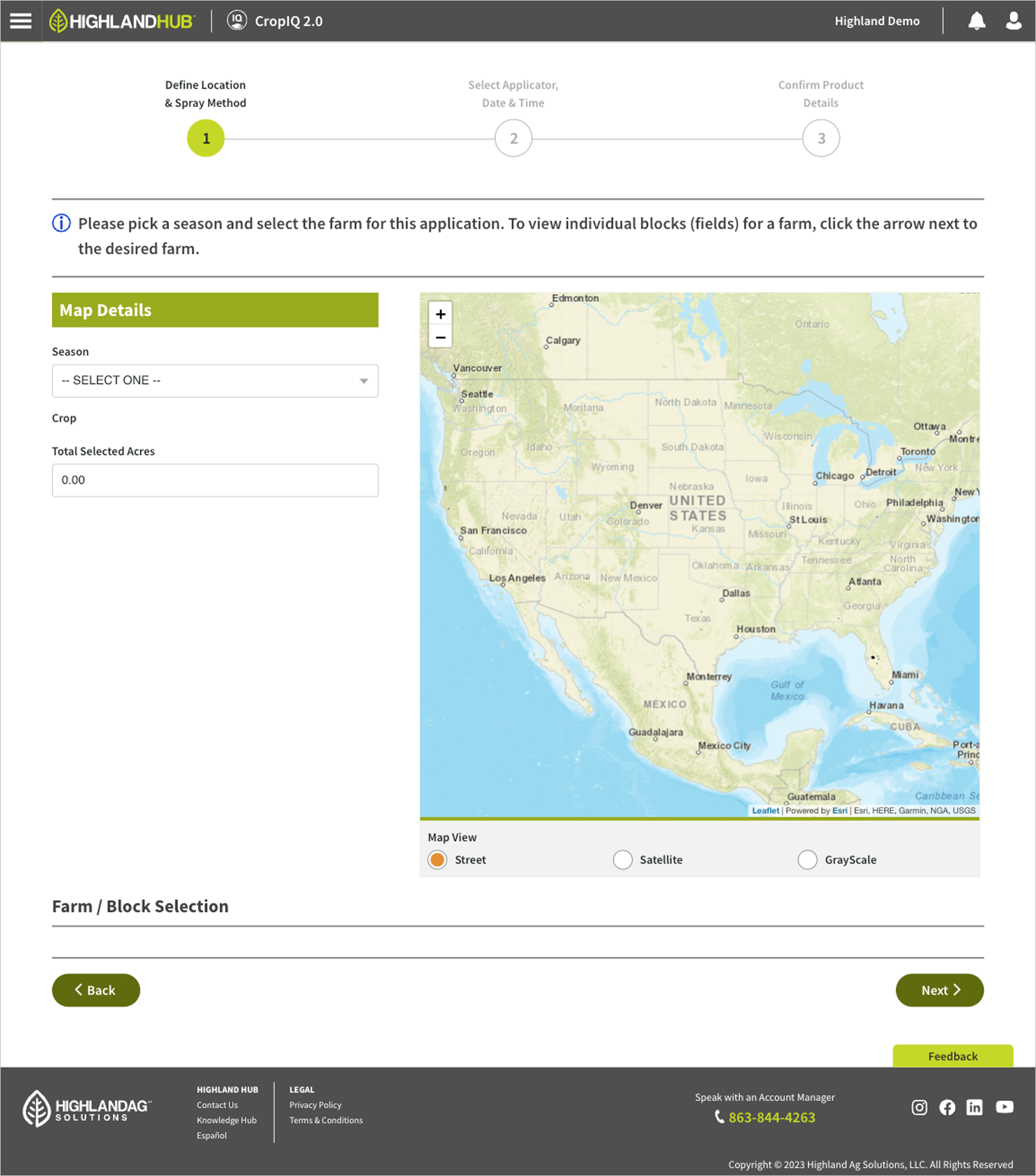Image resolution: width=1036 pixels, height=1176 pixels.
Task: Select the GrayScale map view
Action: [x=807, y=859]
